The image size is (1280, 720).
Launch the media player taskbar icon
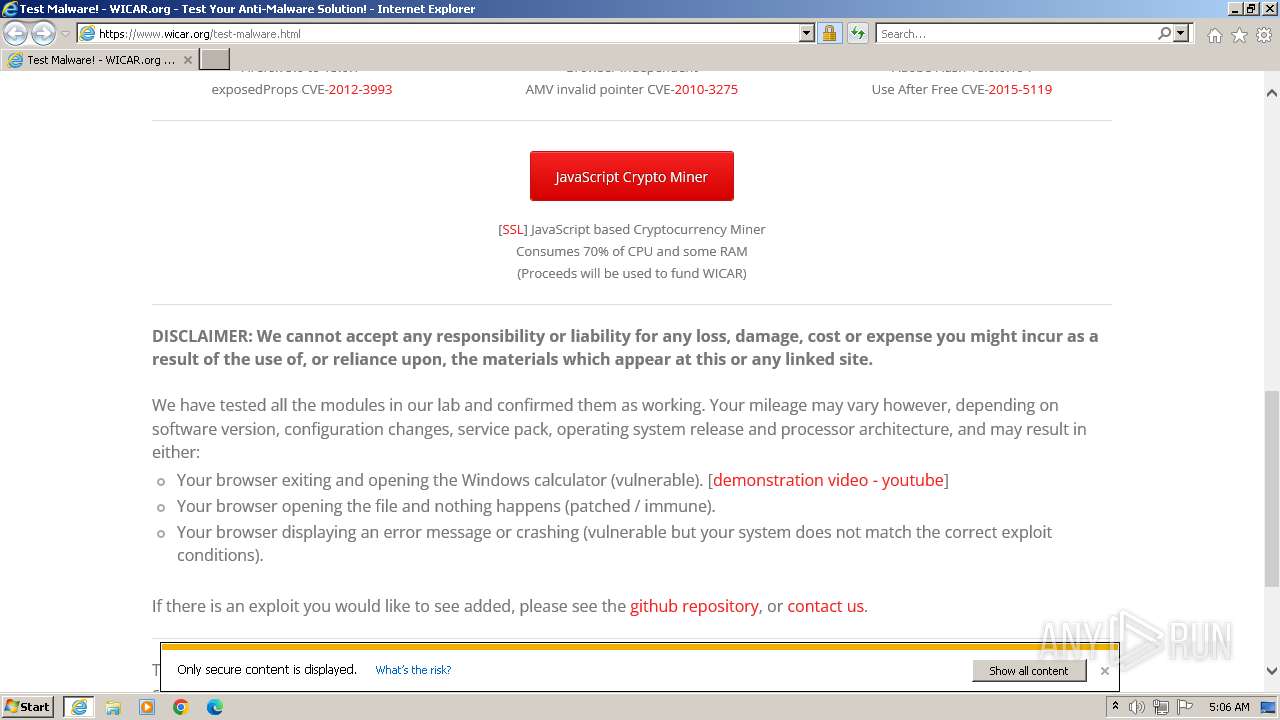[x=147, y=707]
